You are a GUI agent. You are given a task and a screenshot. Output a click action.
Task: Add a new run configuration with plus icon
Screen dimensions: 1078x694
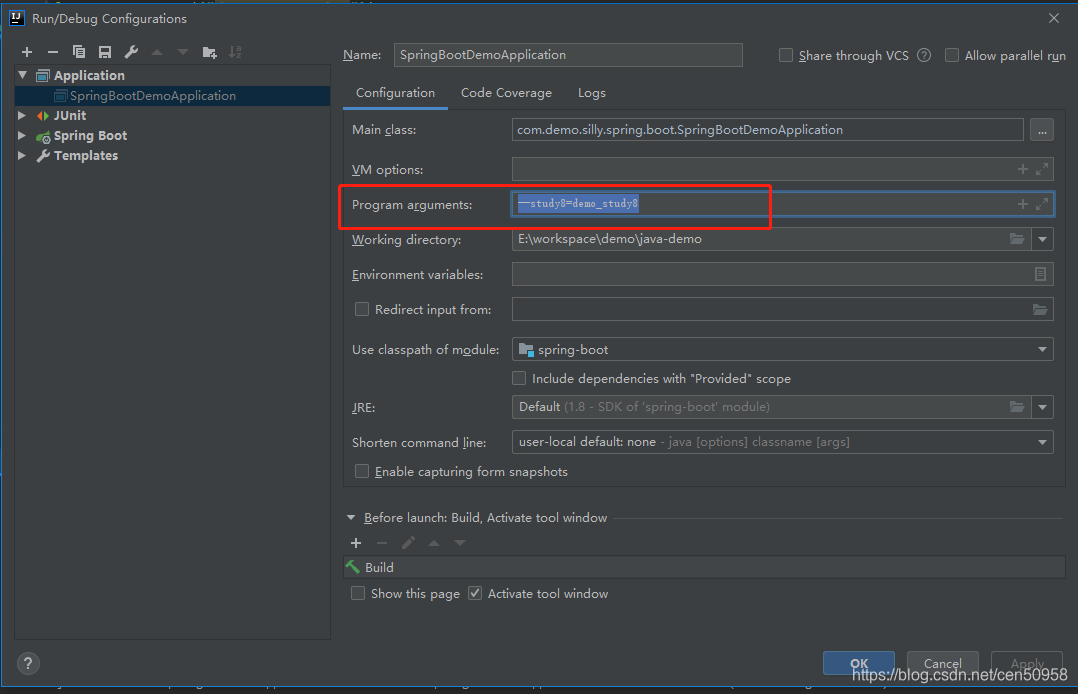pyautogui.click(x=27, y=52)
